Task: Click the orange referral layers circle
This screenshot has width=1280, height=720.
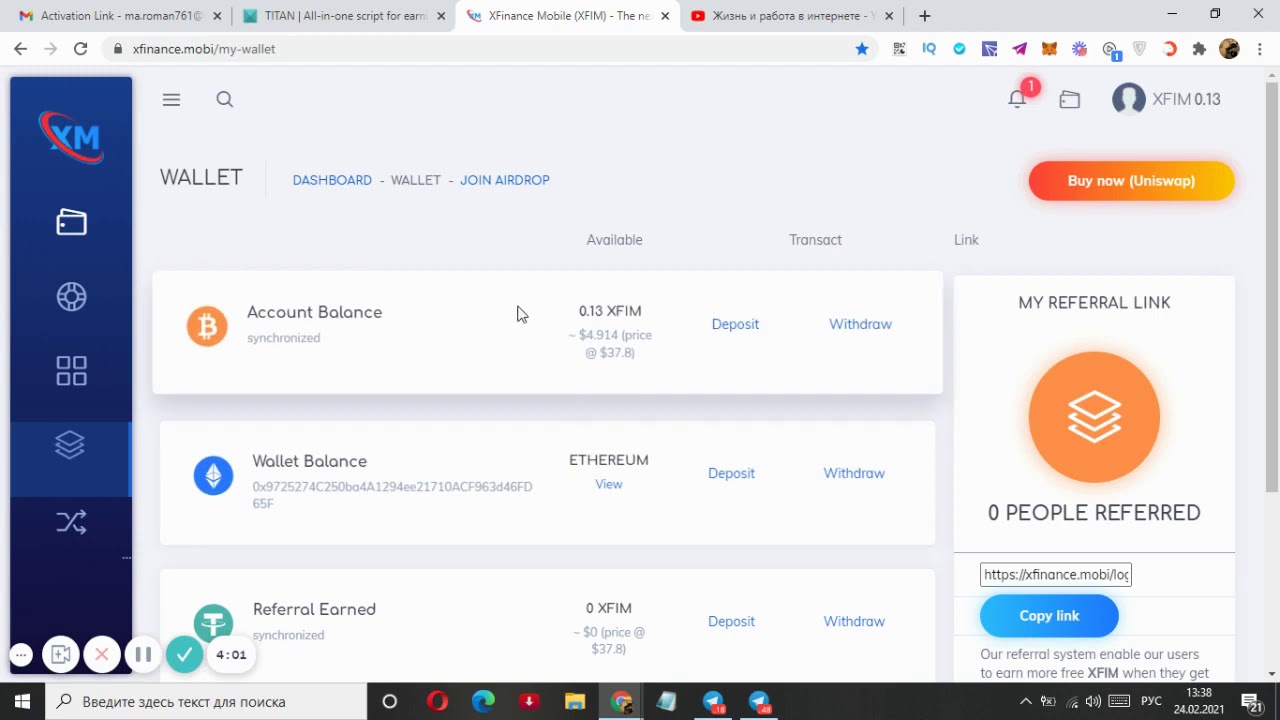Action: (x=1094, y=417)
